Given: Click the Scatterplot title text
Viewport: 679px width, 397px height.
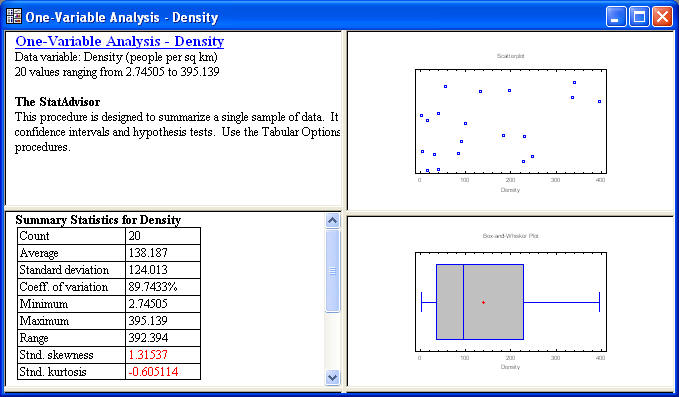Looking at the screenshot, I should click(x=511, y=56).
